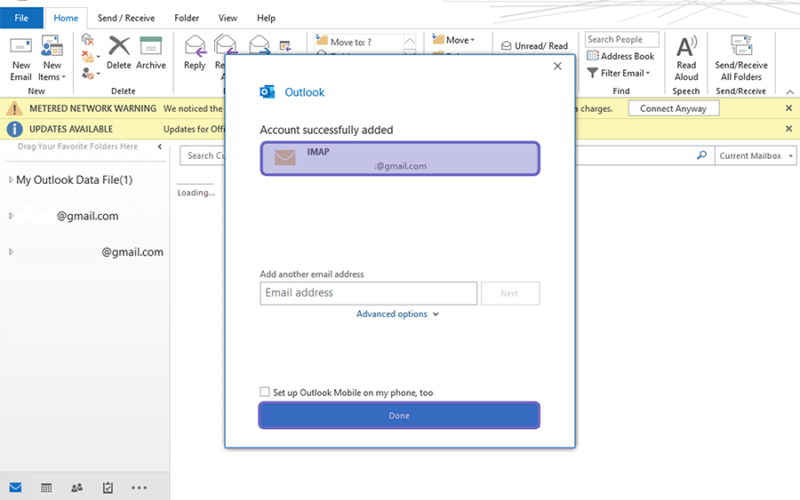This screenshot has height=500, width=800.
Task: Click the New Email icon
Action: click(x=20, y=46)
